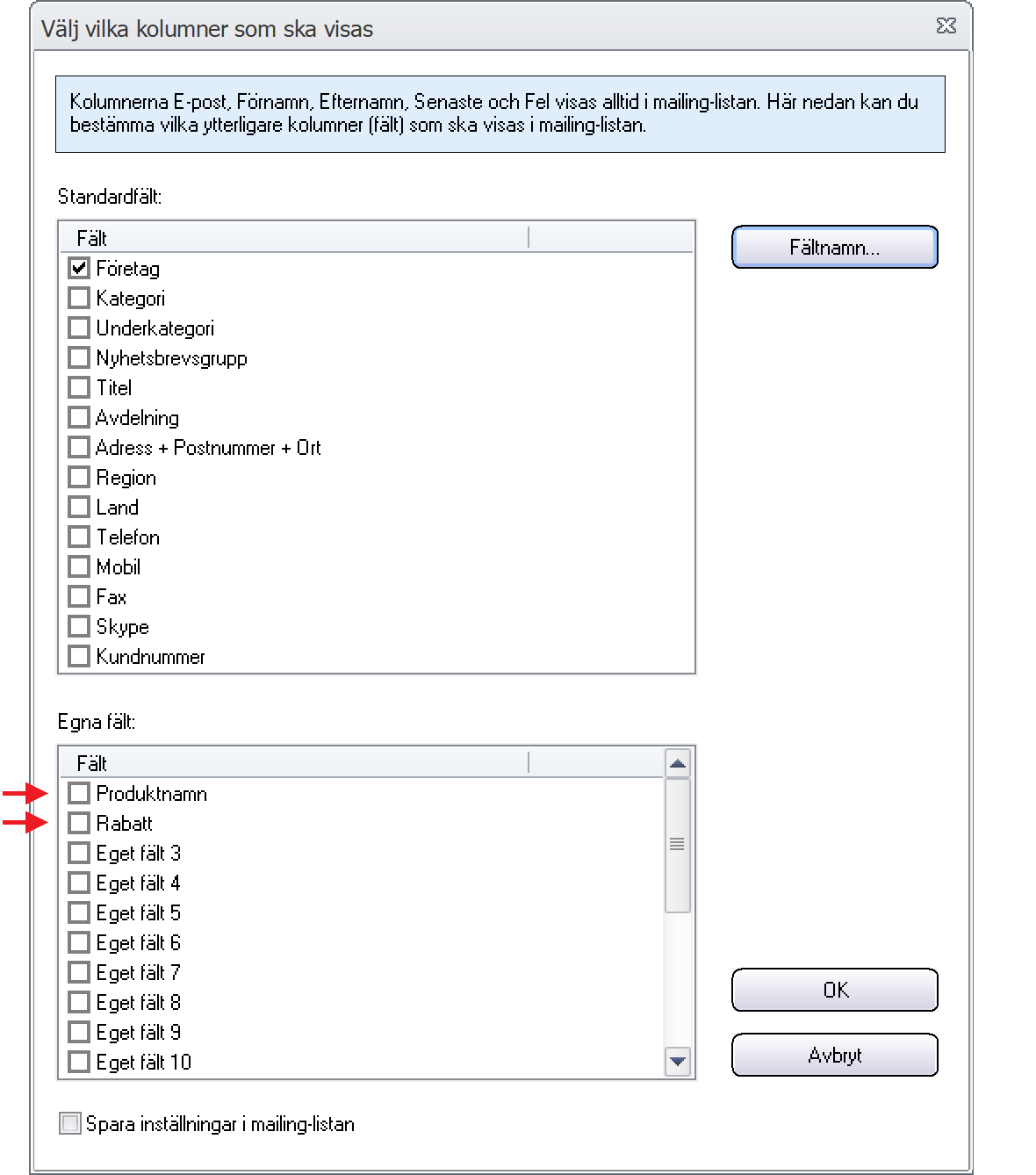The width and height of the screenshot is (1036, 1175).
Task: Click the Egna fält scrollbar thumb
Action: 678,845
